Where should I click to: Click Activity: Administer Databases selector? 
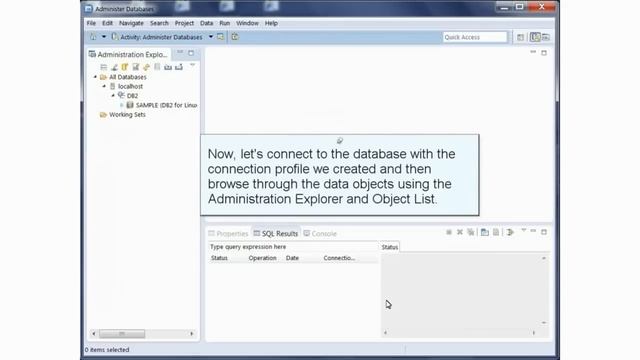(x=158, y=37)
